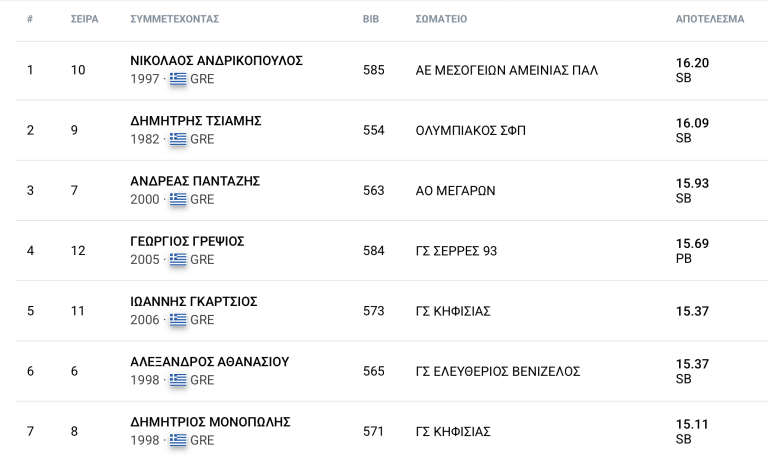Click the flag icon under ΔΗΜΗΤΡΙΟΣ ΜΟΝΟΠΩΛΗΣ

click(x=178, y=440)
